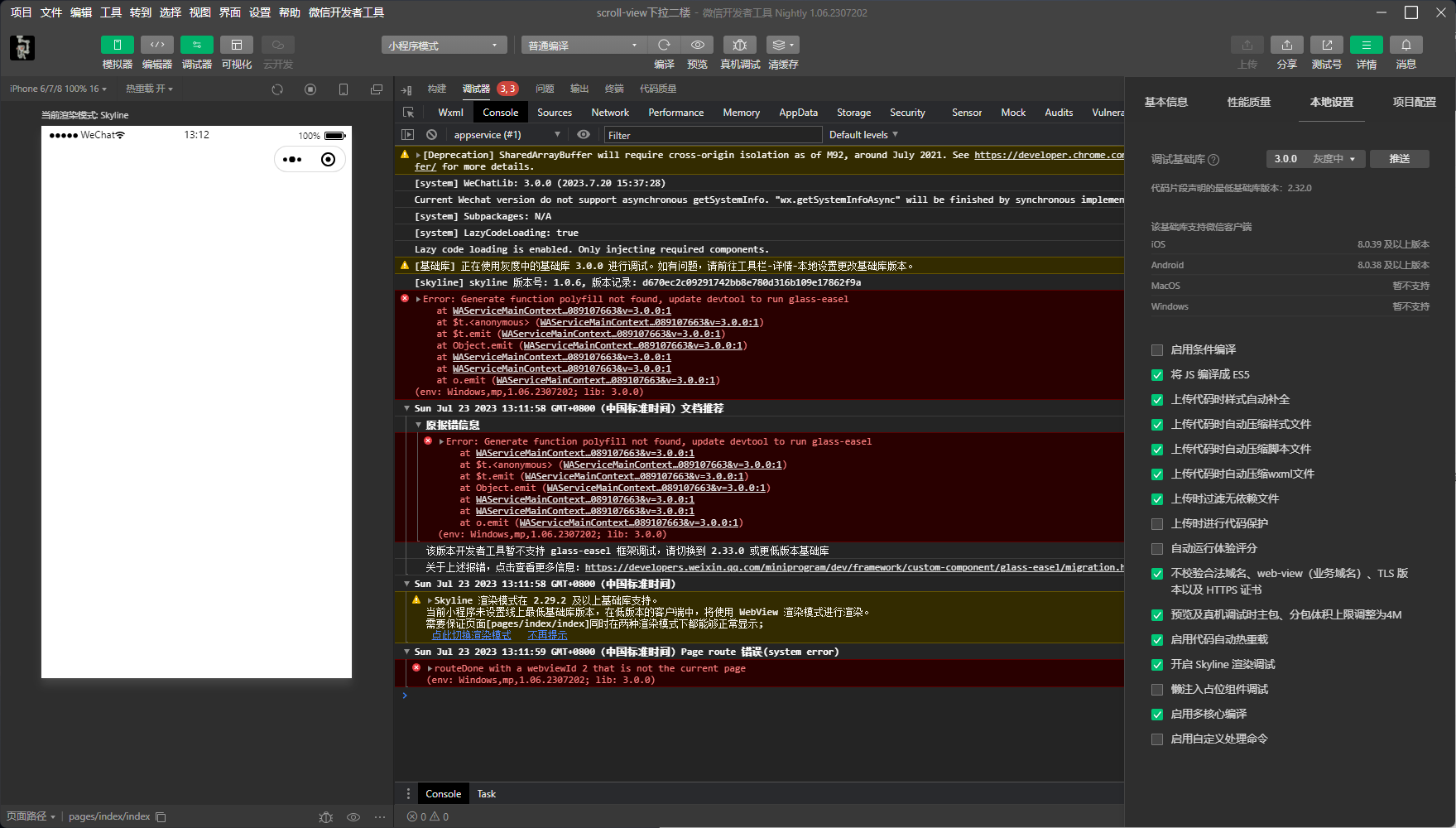Collapse the 原报错信息 section
Image resolution: width=1456 pixels, height=828 pixels.
click(x=419, y=425)
